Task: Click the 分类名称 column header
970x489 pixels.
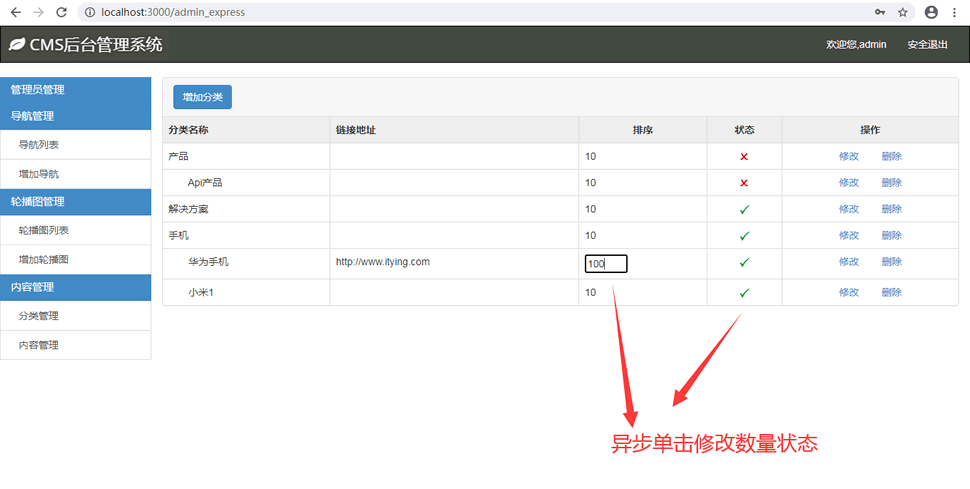Action: coord(189,130)
